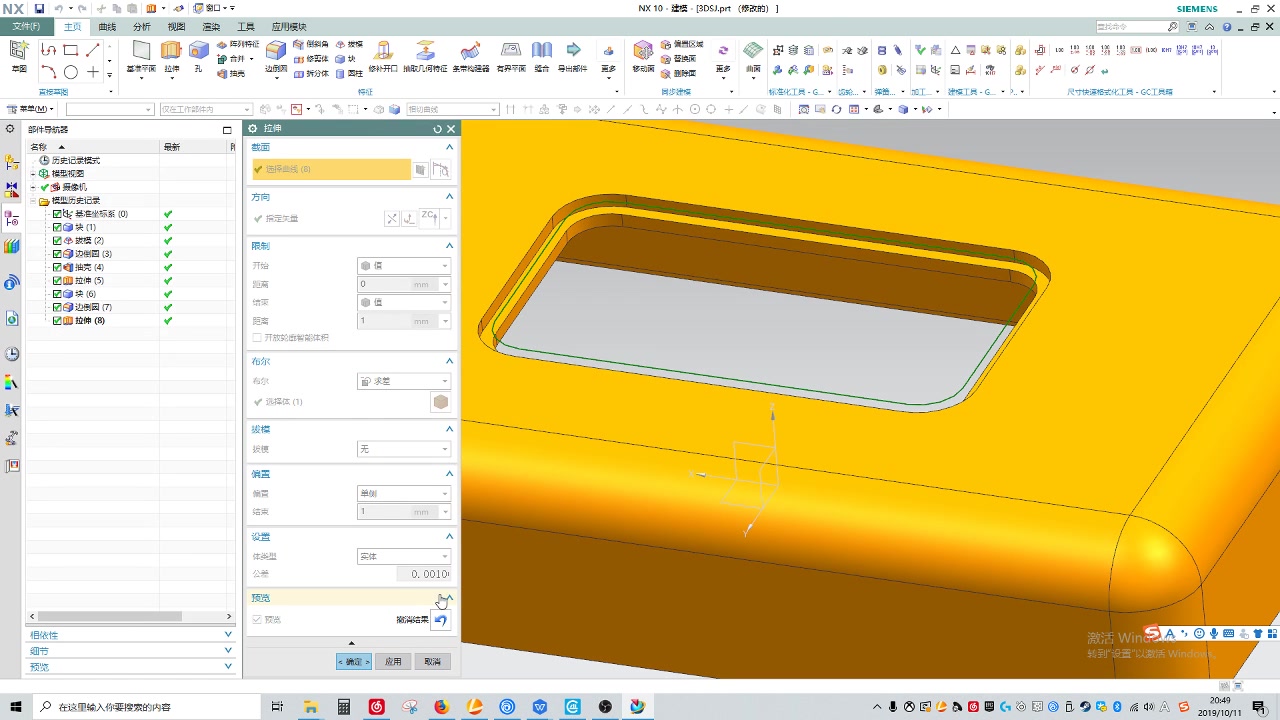The width and height of the screenshot is (1280, 720).
Task: Select the 孔 hole feature tool
Action: tap(199, 56)
